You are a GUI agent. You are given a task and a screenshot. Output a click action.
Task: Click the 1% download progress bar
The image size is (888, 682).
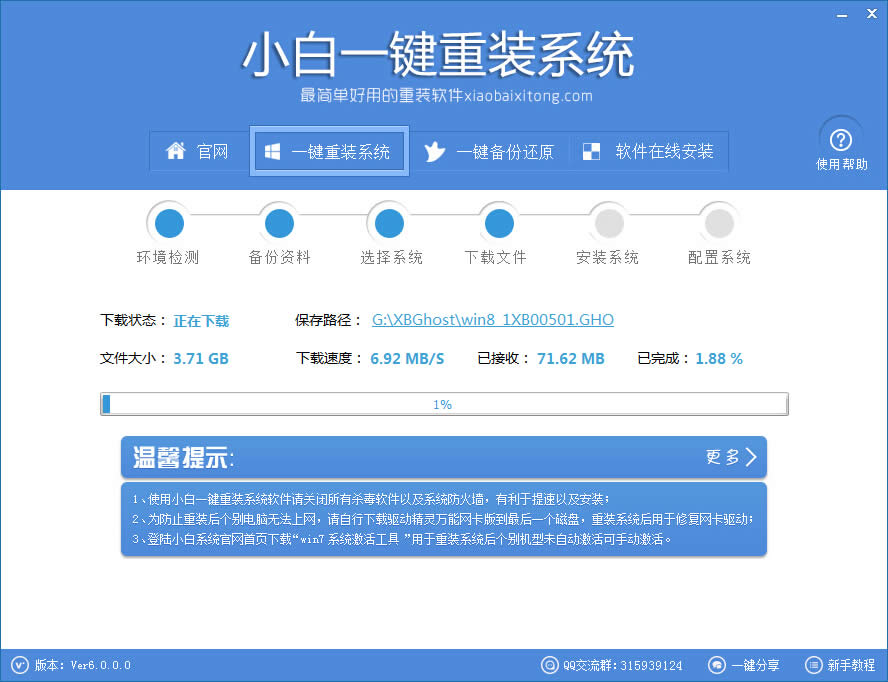pyautogui.click(x=444, y=404)
